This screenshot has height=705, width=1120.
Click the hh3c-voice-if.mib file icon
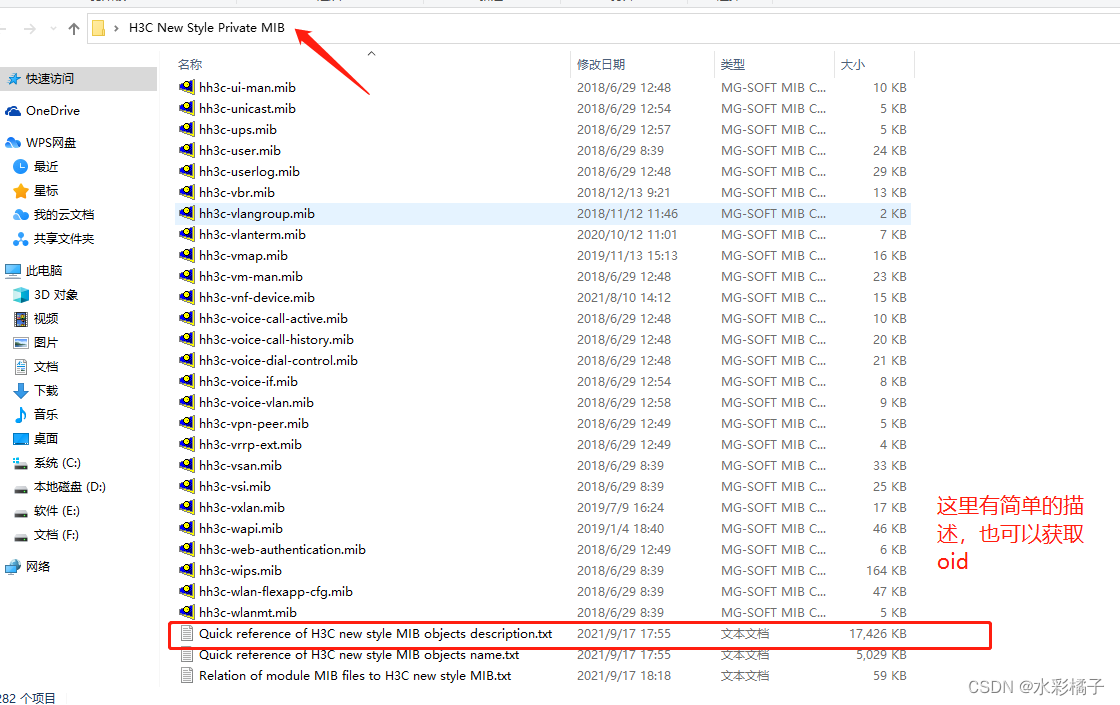[x=186, y=381]
